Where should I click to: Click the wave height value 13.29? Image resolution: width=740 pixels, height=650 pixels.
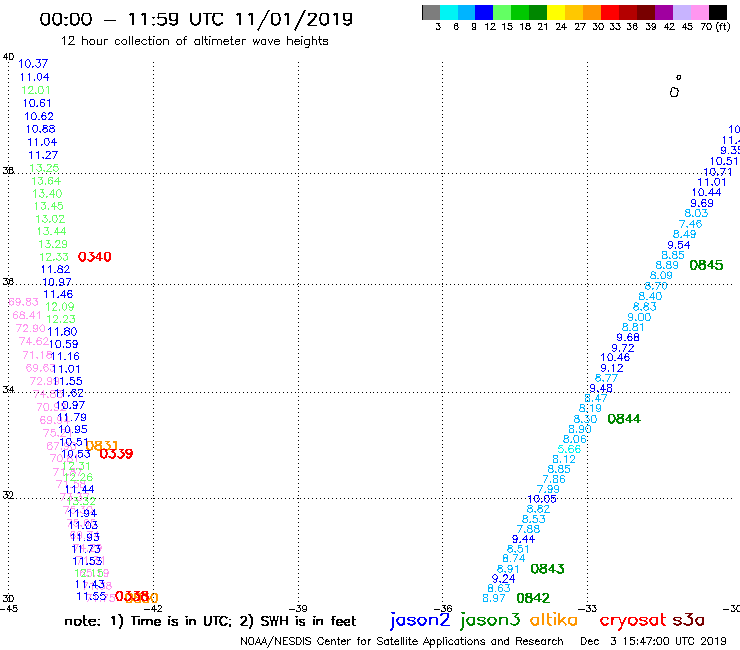tap(53, 245)
